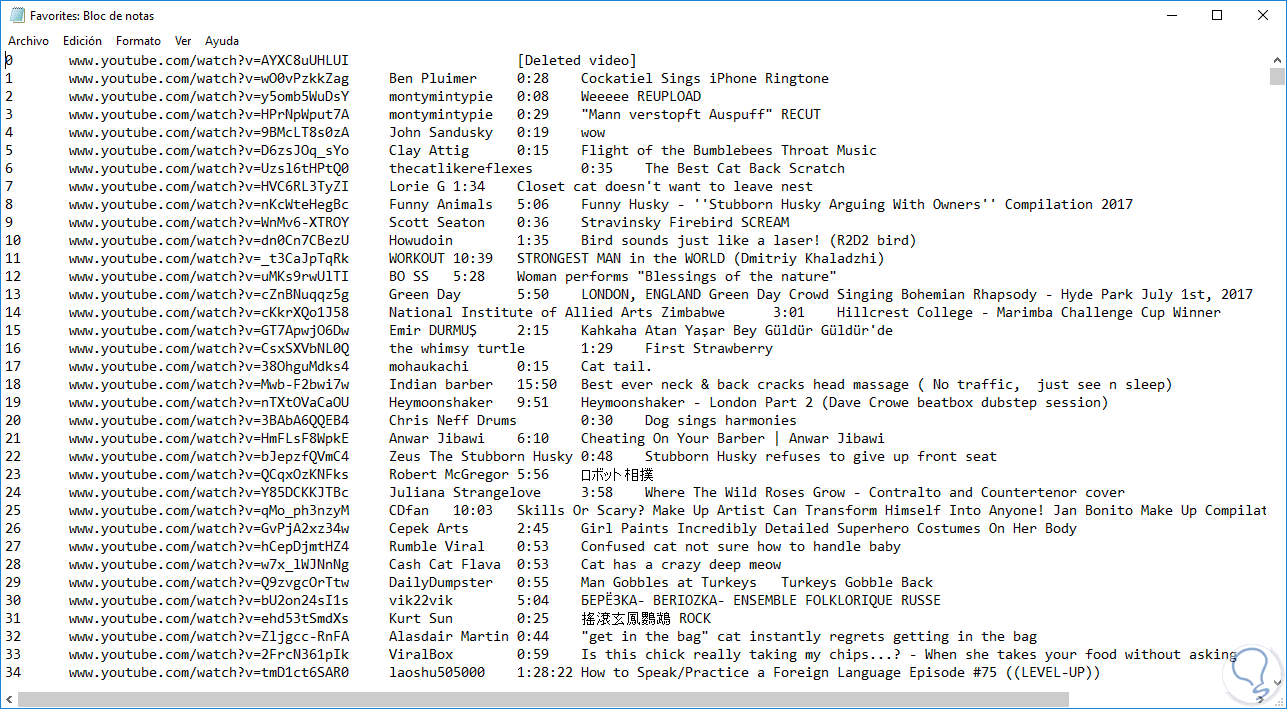1287x709 pixels.
Task: Click on "ViralBox" author name
Action: [421, 654]
